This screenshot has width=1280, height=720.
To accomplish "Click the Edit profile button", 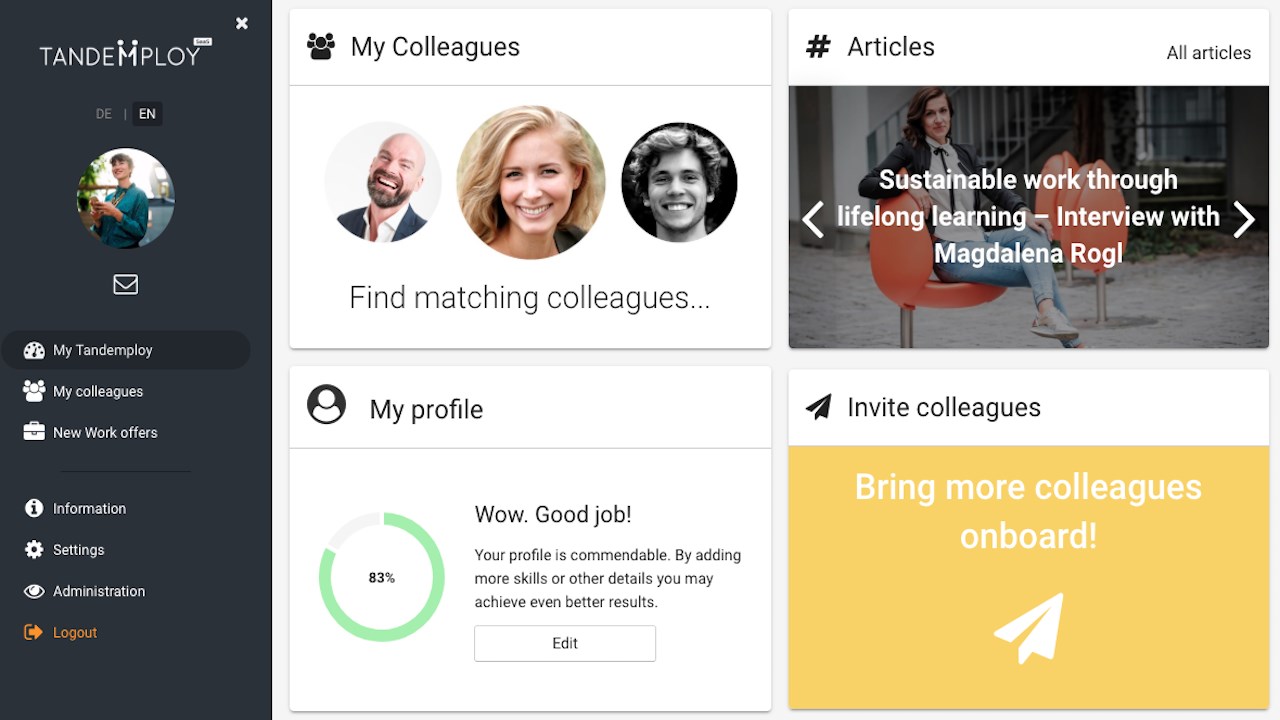I will 565,643.
